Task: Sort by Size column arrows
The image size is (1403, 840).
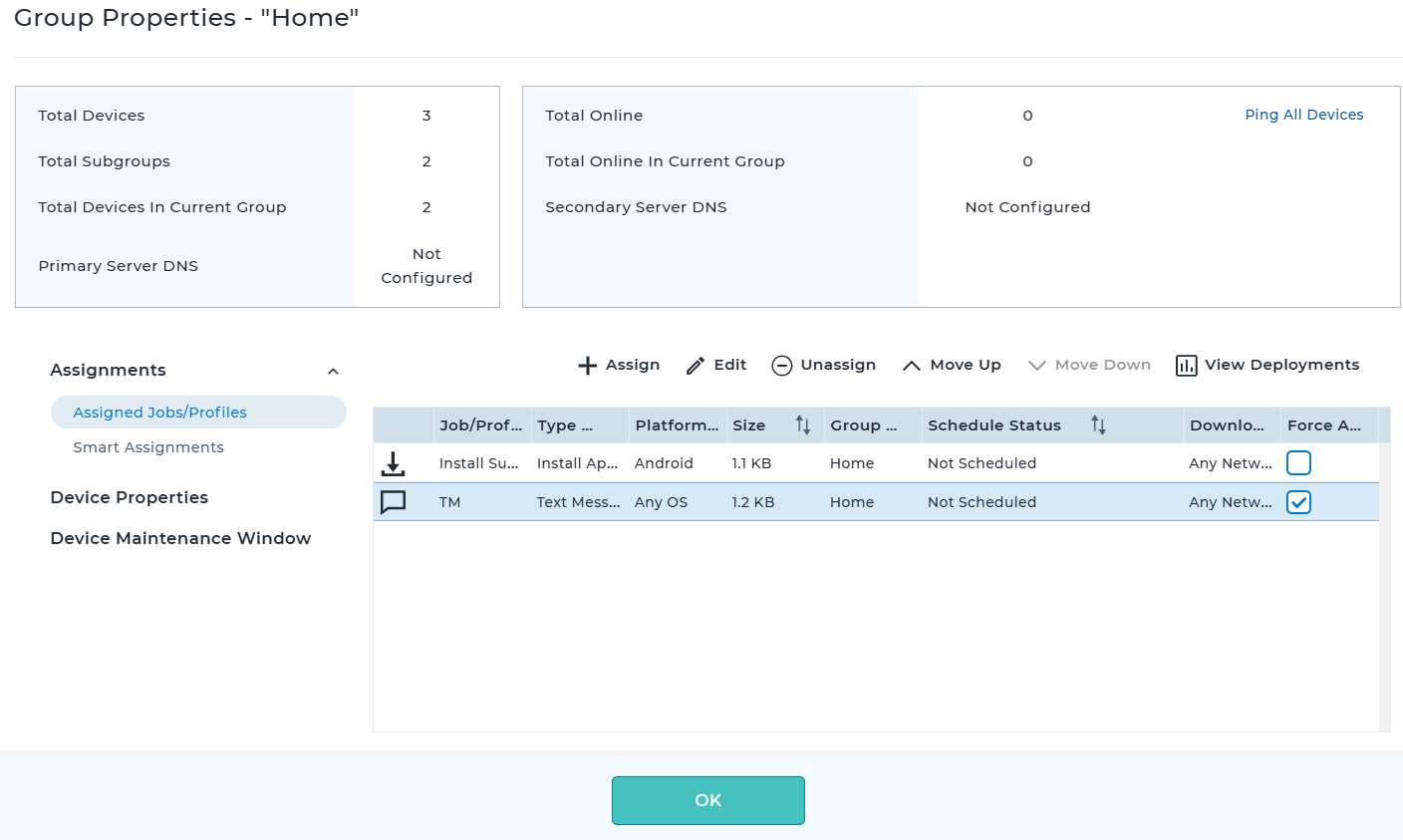Action: (x=803, y=425)
